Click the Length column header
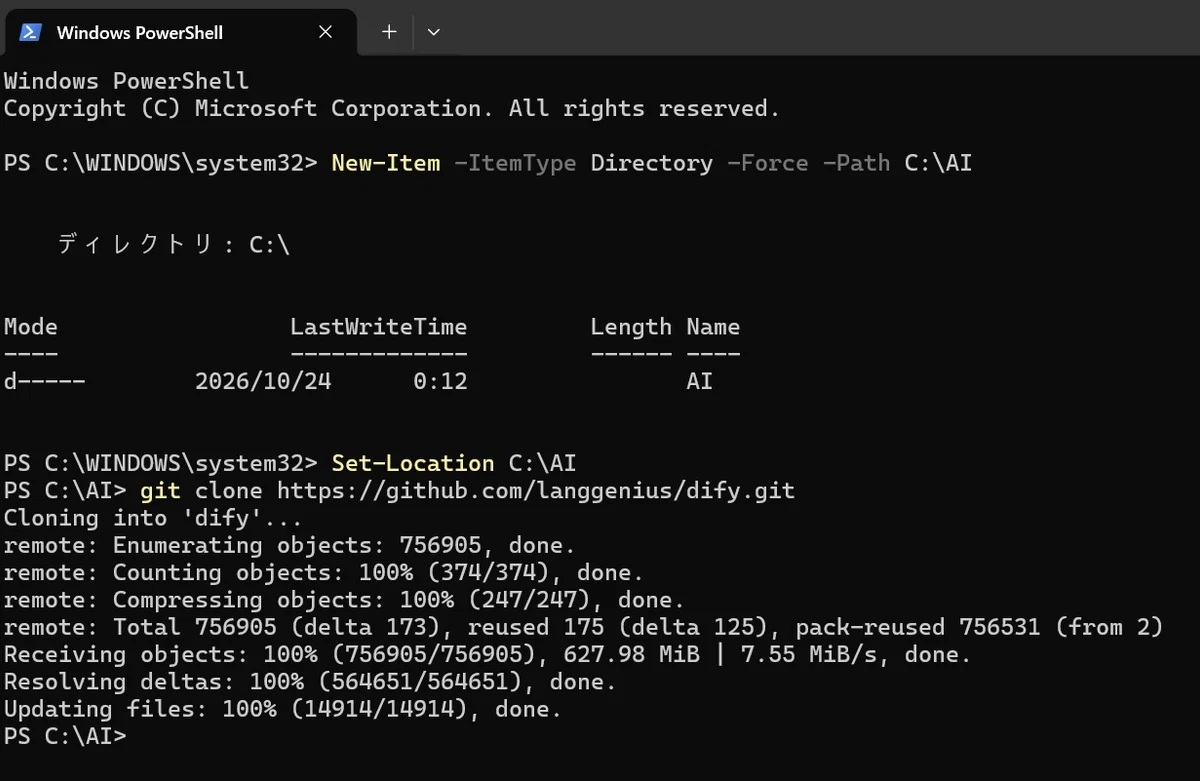The height and width of the screenshot is (781, 1200). pyautogui.click(x=631, y=327)
